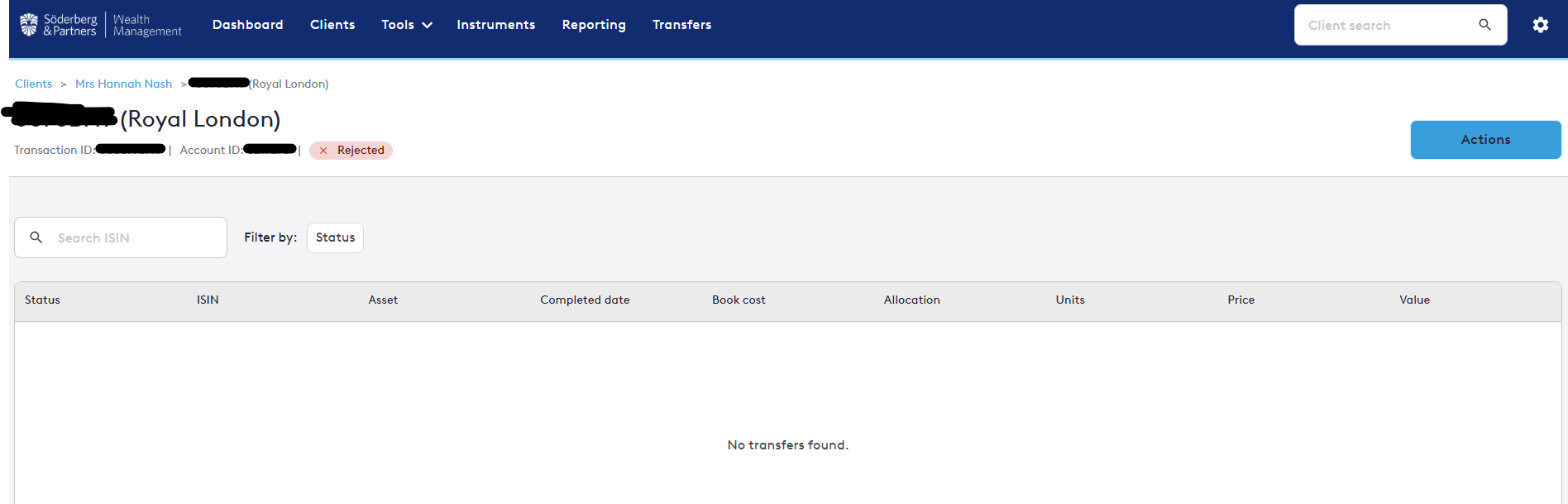The height and width of the screenshot is (504, 1568).
Task: Open the Dashboard menu item
Action: pos(247,25)
